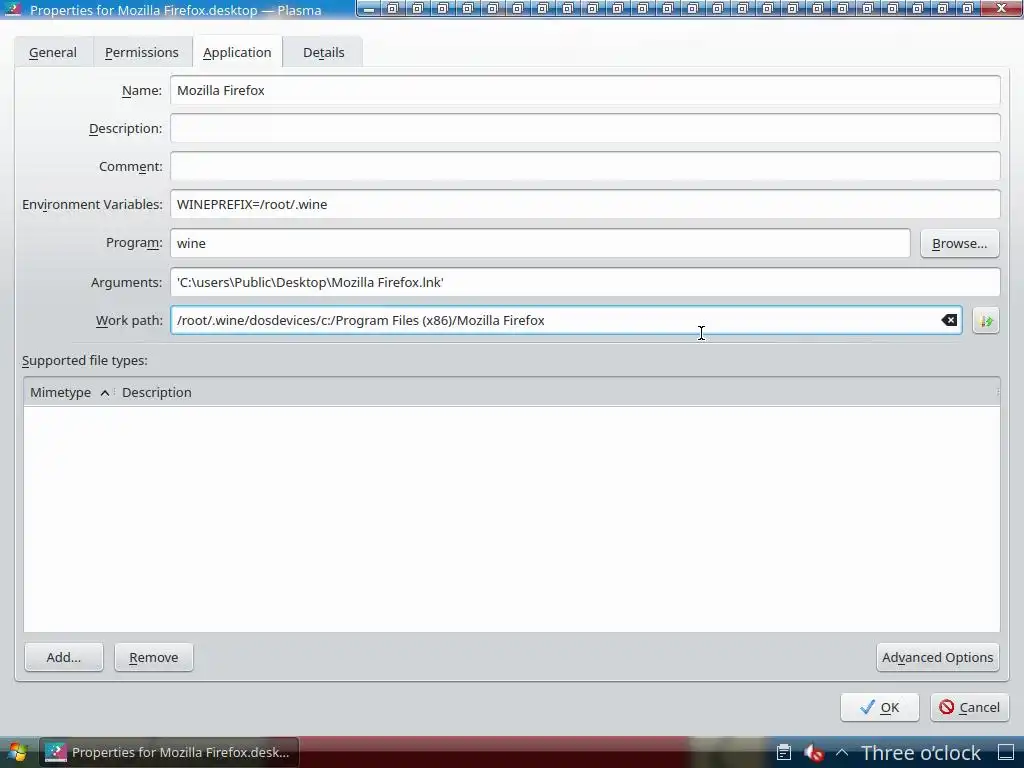Confirm changes with OK
Screen dimensions: 1024x768
(x=880, y=707)
